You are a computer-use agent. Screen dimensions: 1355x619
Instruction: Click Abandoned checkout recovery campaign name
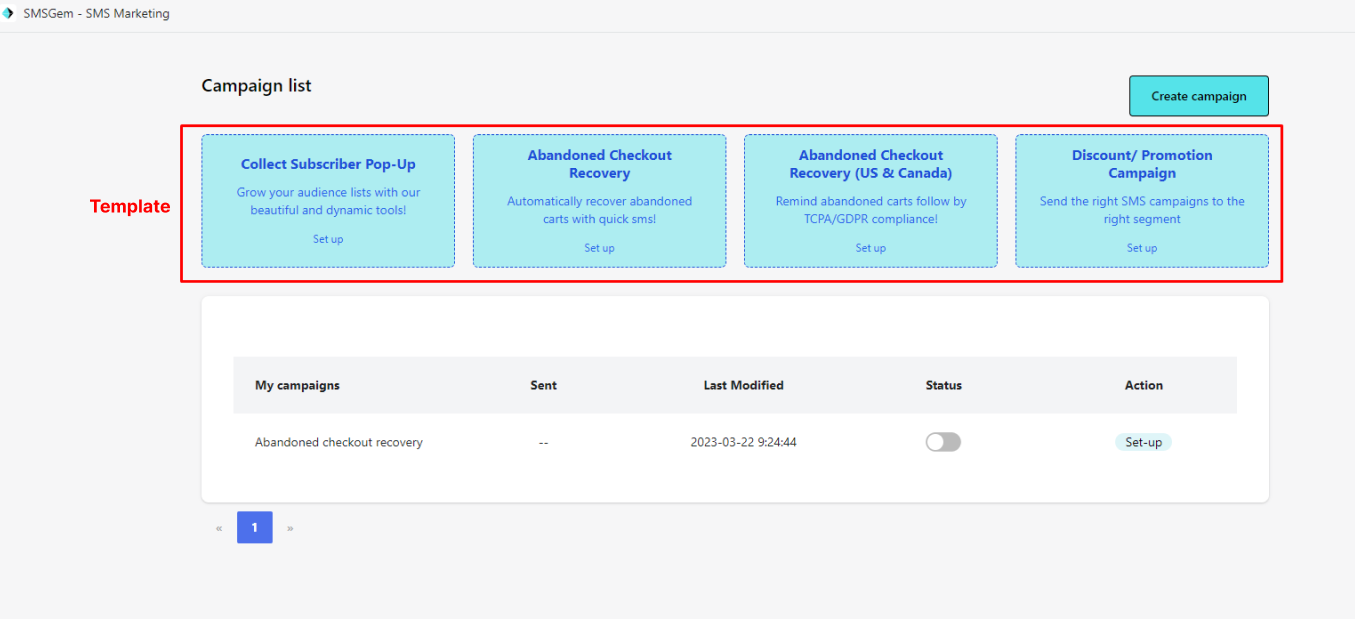pos(339,442)
